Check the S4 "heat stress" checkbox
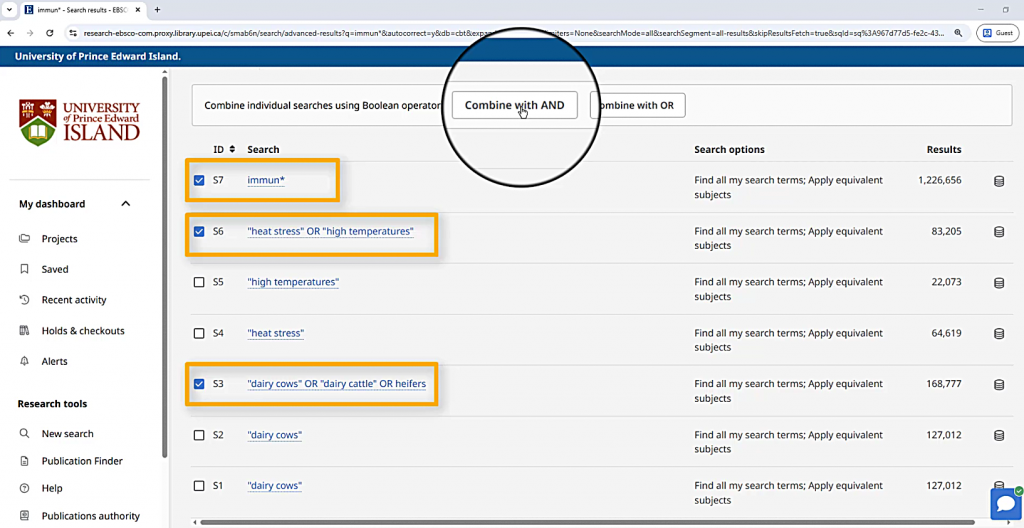The image size is (1024, 528). click(x=199, y=334)
